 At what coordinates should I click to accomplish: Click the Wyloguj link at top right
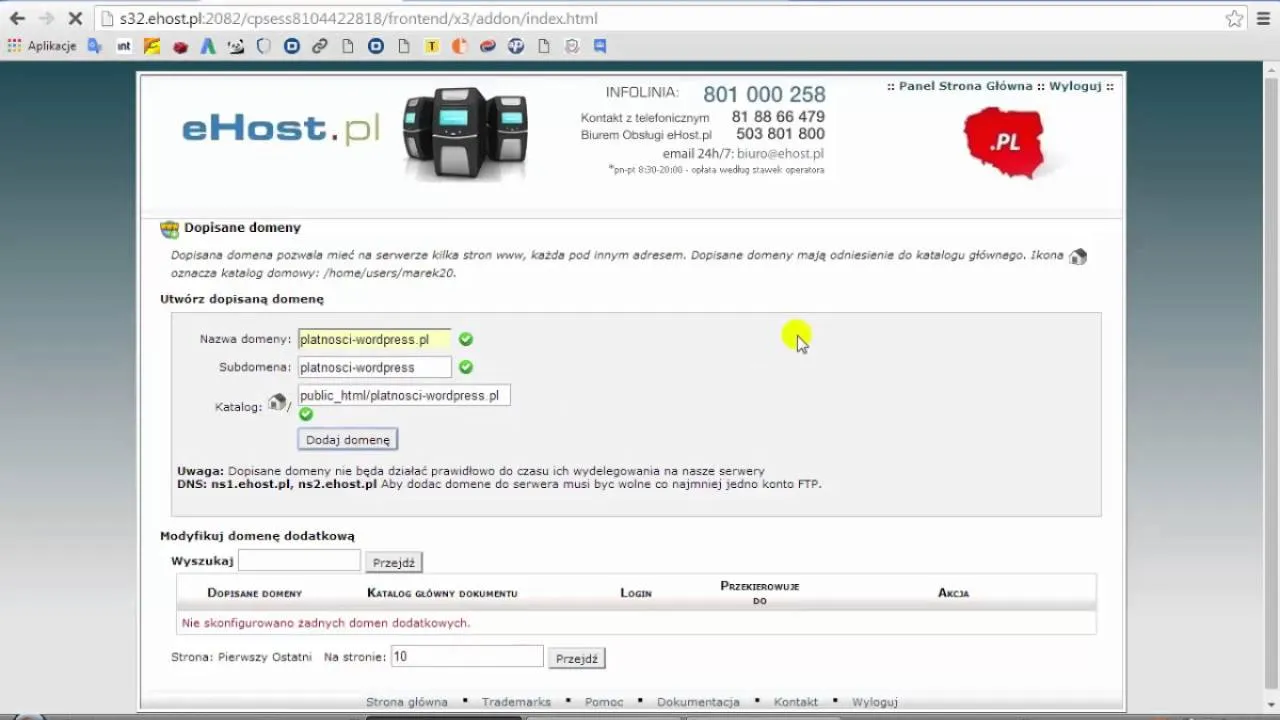click(1075, 86)
